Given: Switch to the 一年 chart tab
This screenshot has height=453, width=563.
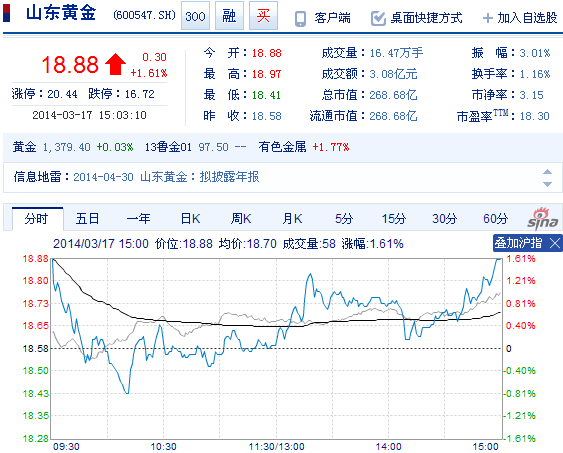Looking at the screenshot, I should click(x=138, y=219).
